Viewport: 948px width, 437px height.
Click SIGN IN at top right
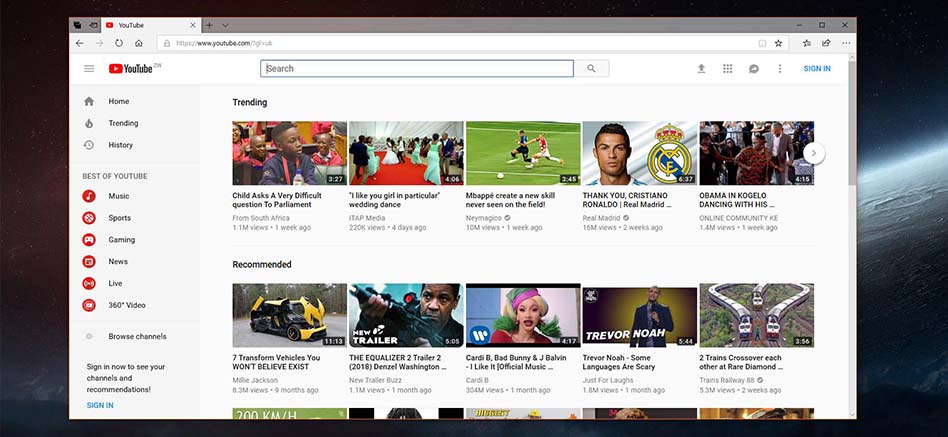coord(817,69)
